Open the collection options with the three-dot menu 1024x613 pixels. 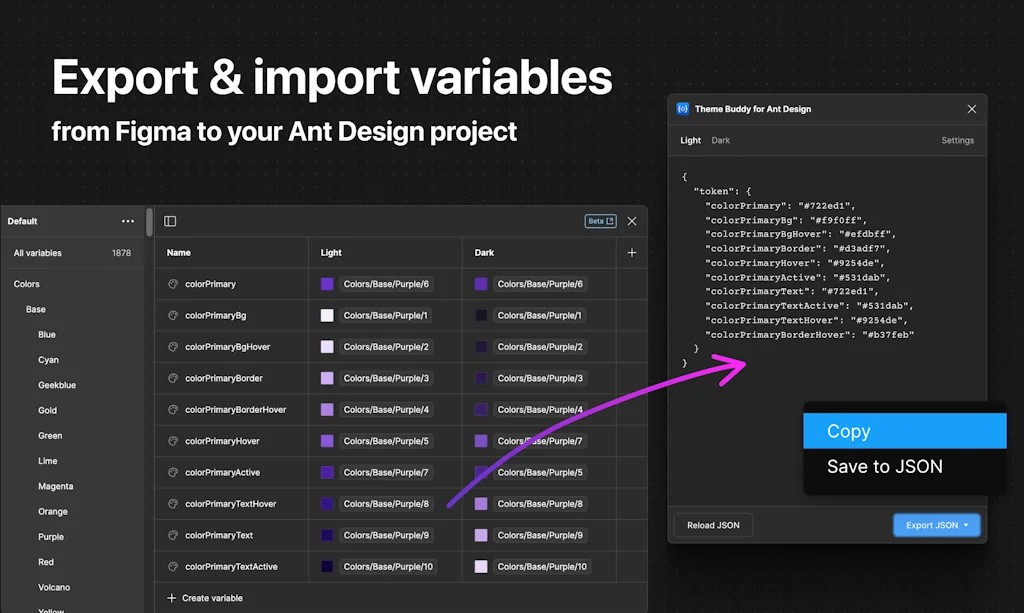pos(127,221)
